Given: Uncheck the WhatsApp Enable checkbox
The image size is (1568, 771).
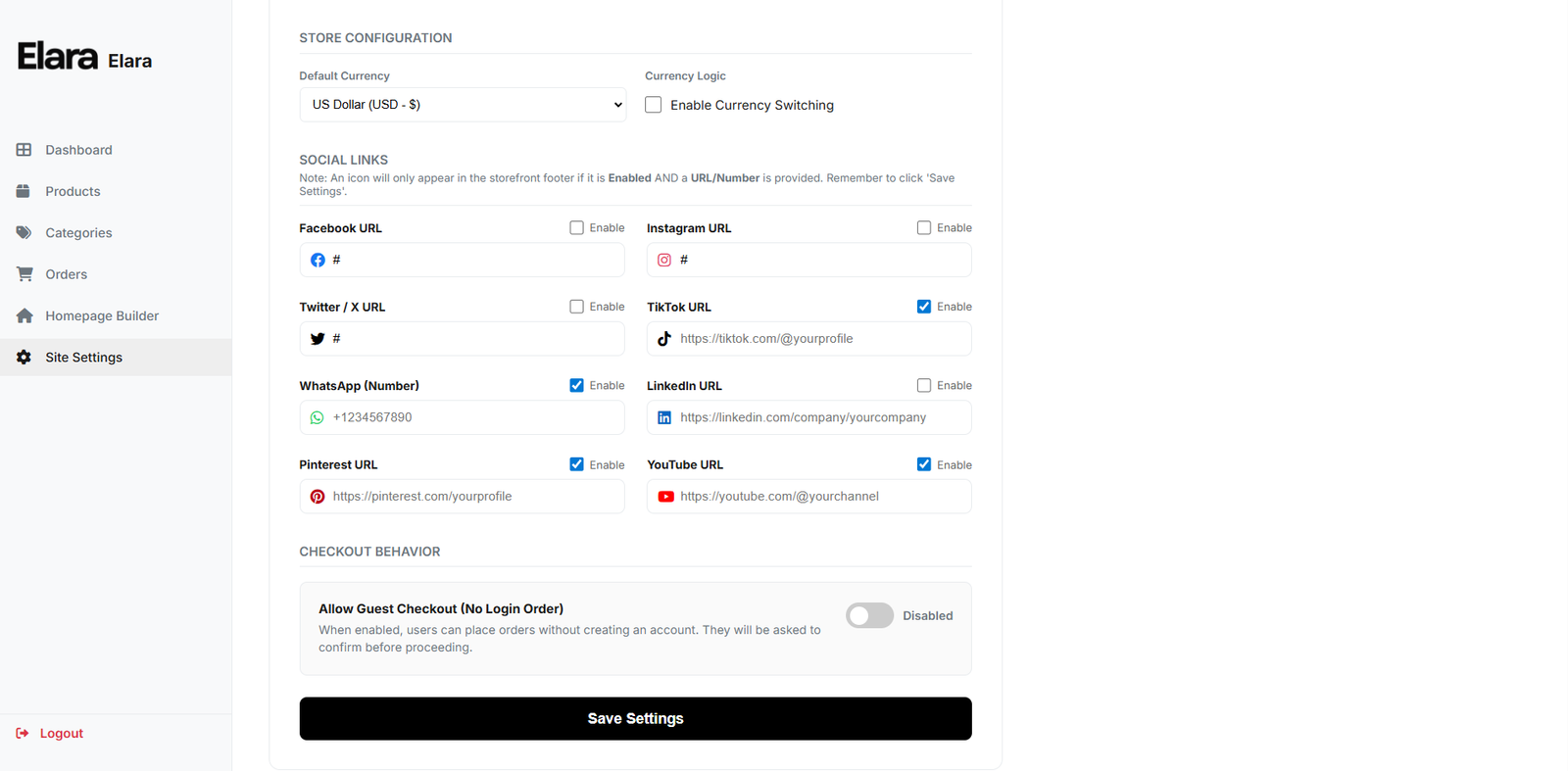Looking at the screenshot, I should point(576,385).
